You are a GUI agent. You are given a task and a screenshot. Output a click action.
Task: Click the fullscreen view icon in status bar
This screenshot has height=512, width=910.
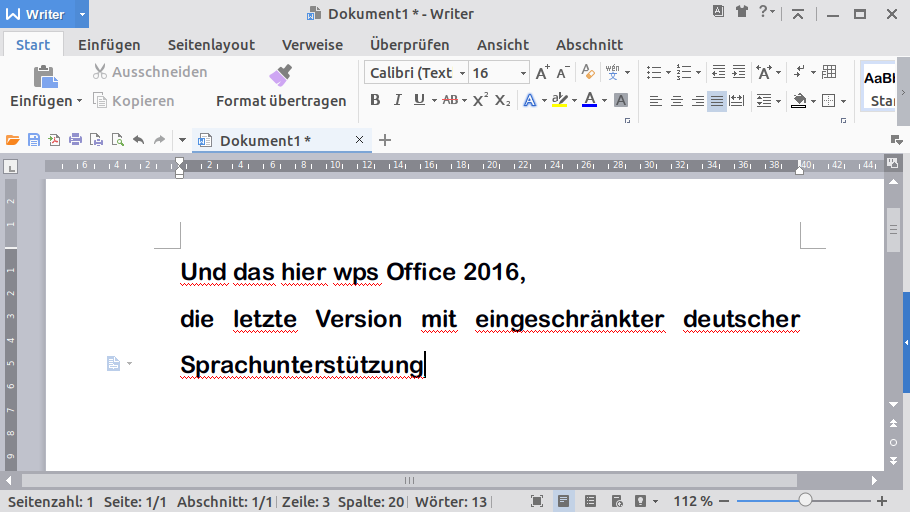537,501
